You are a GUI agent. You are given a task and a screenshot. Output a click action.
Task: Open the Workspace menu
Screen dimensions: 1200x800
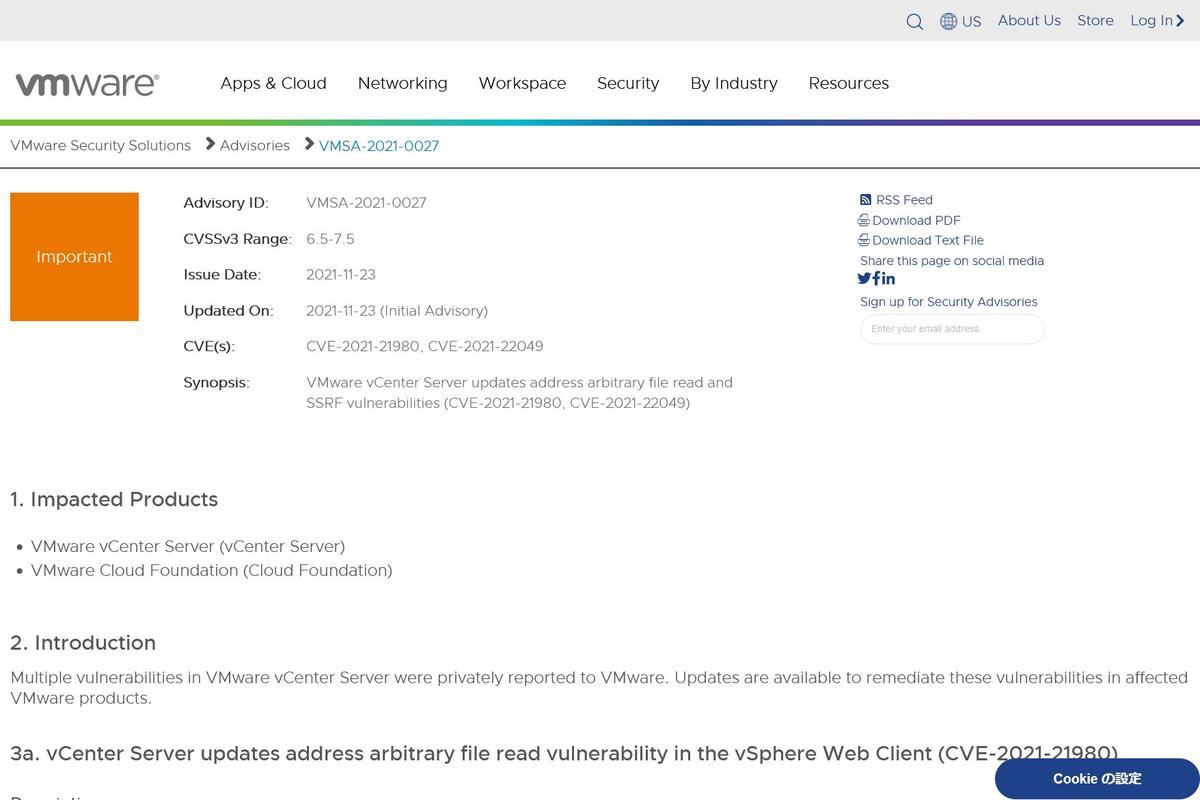(522, 83)
